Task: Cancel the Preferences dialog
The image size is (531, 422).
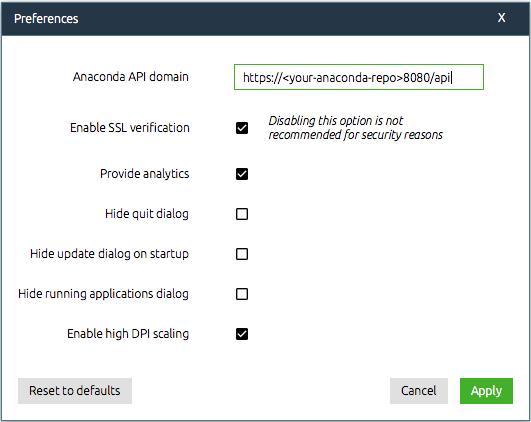Action: pyautogui.click(x=419, y=391)
